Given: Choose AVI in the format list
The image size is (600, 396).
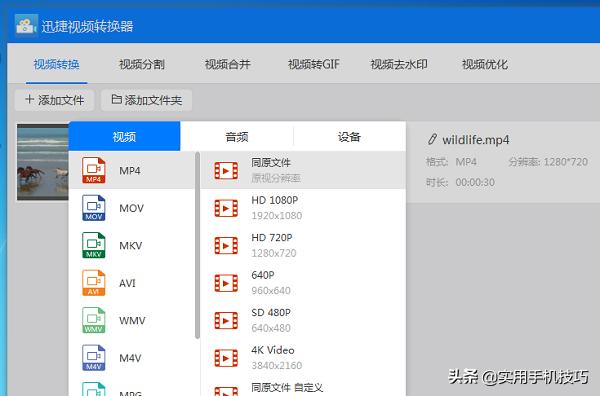Looking at the screenshot, I should tap(132, 283).
